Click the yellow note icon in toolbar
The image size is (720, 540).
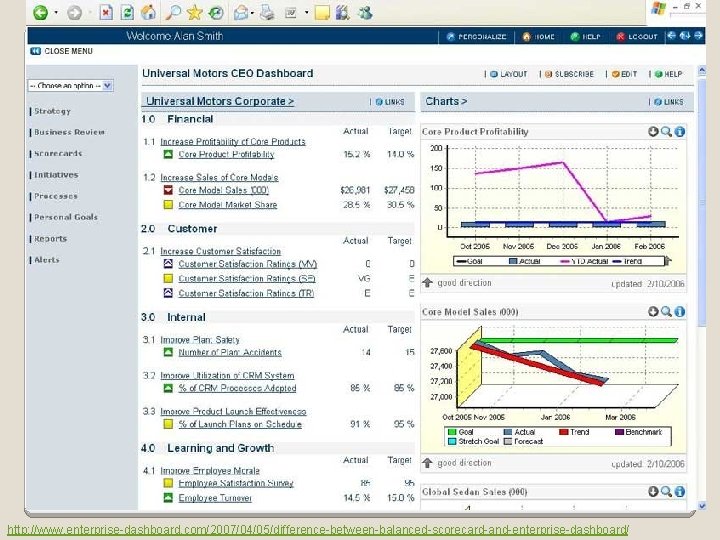(x=322, y=12)
